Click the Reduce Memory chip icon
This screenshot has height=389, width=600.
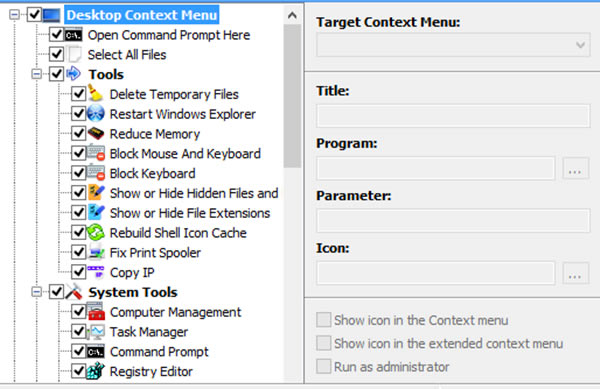click(x=96, y=133)
